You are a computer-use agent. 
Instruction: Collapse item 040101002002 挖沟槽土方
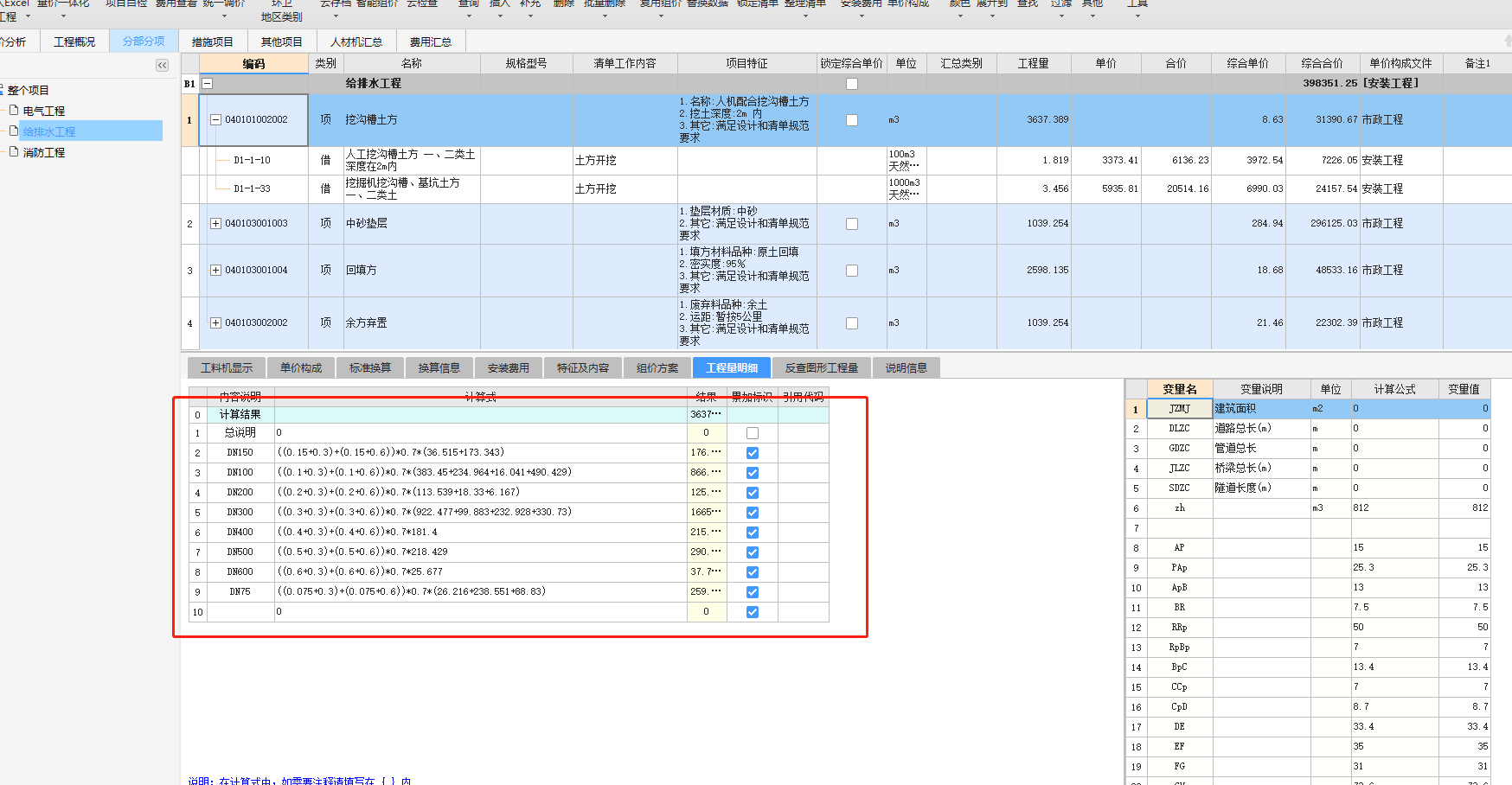point(215,120)
